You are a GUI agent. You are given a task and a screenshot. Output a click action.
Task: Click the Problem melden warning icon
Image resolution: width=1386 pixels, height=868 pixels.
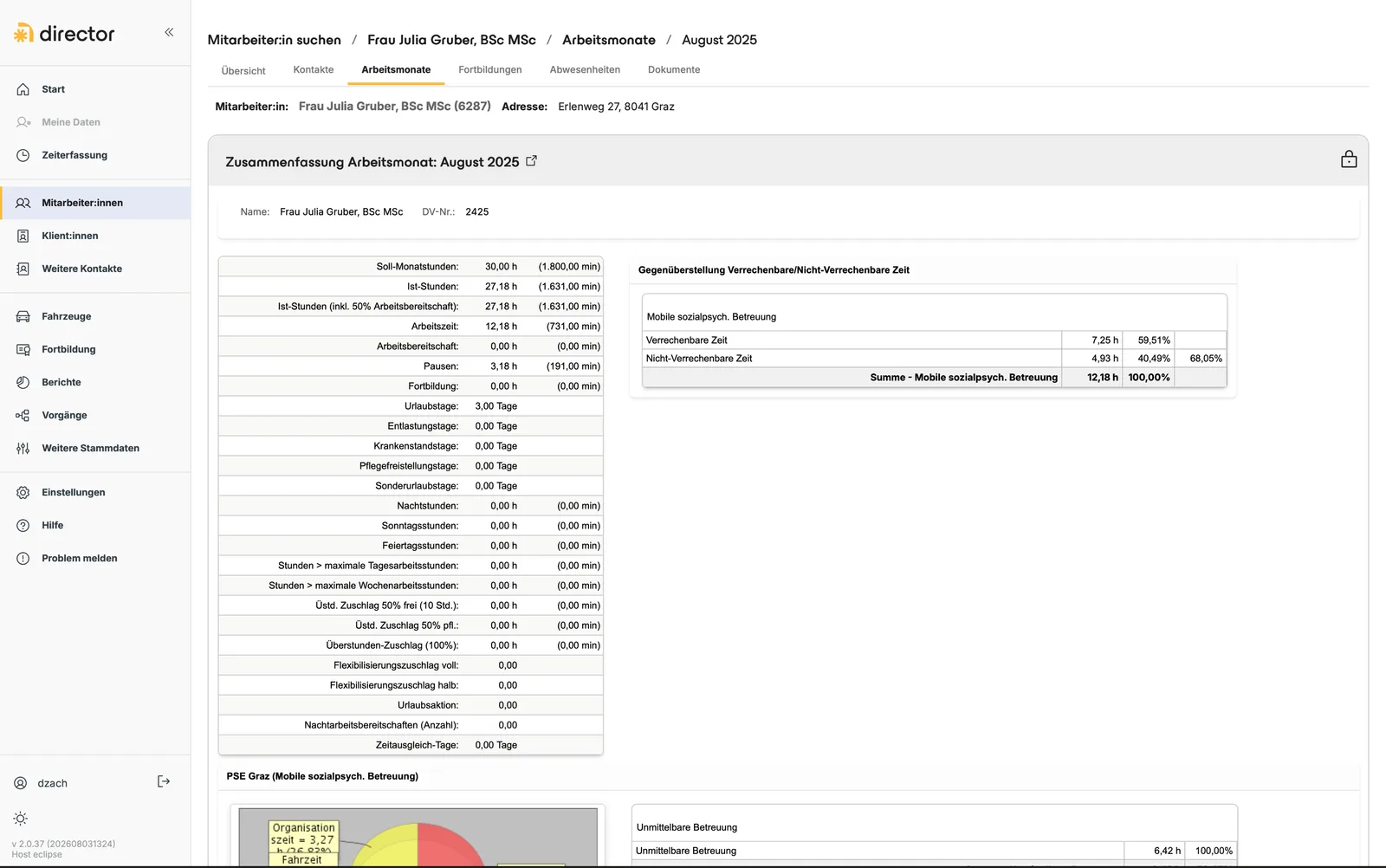click(23, 558)
